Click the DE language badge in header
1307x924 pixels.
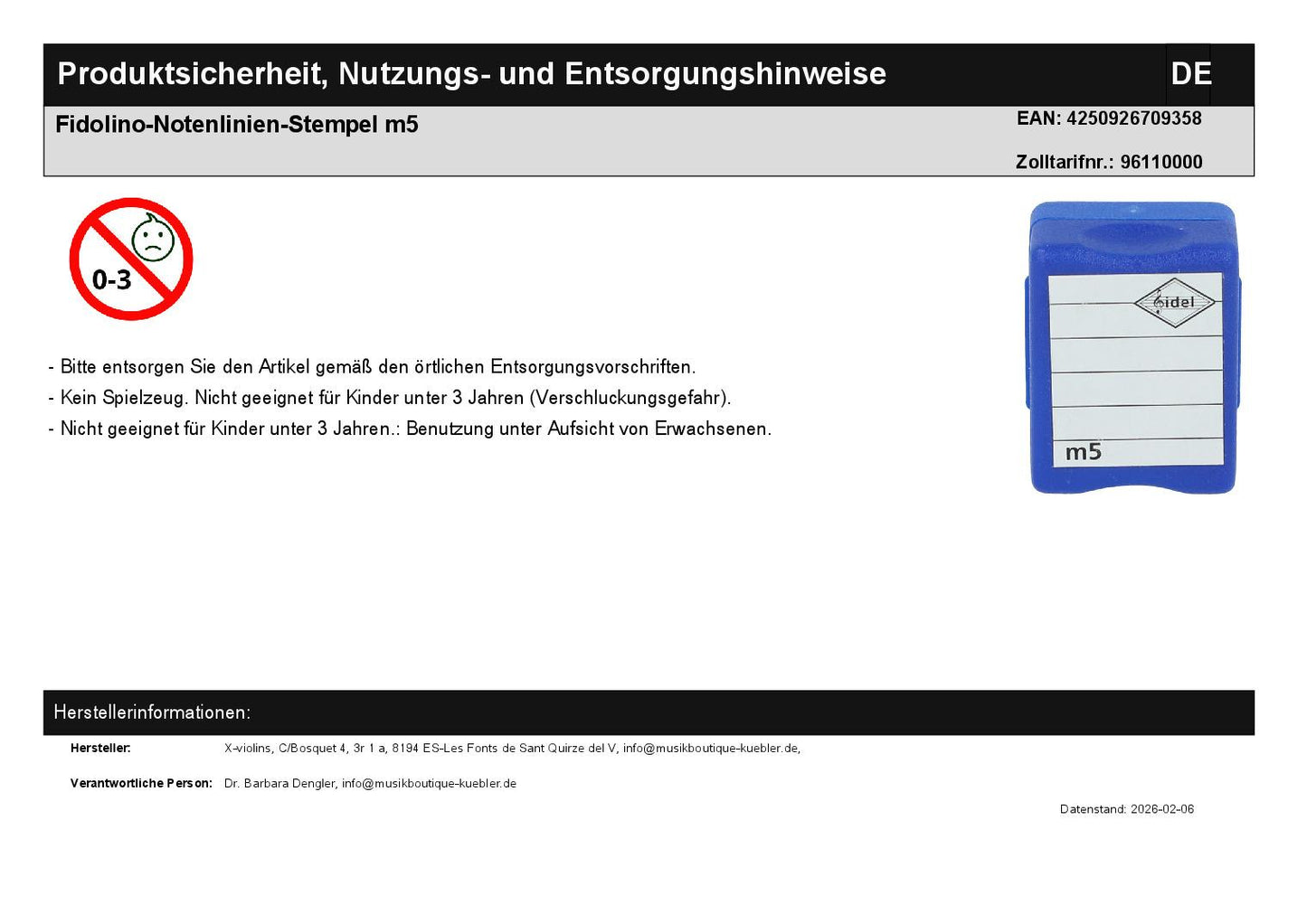[1189, 74]
